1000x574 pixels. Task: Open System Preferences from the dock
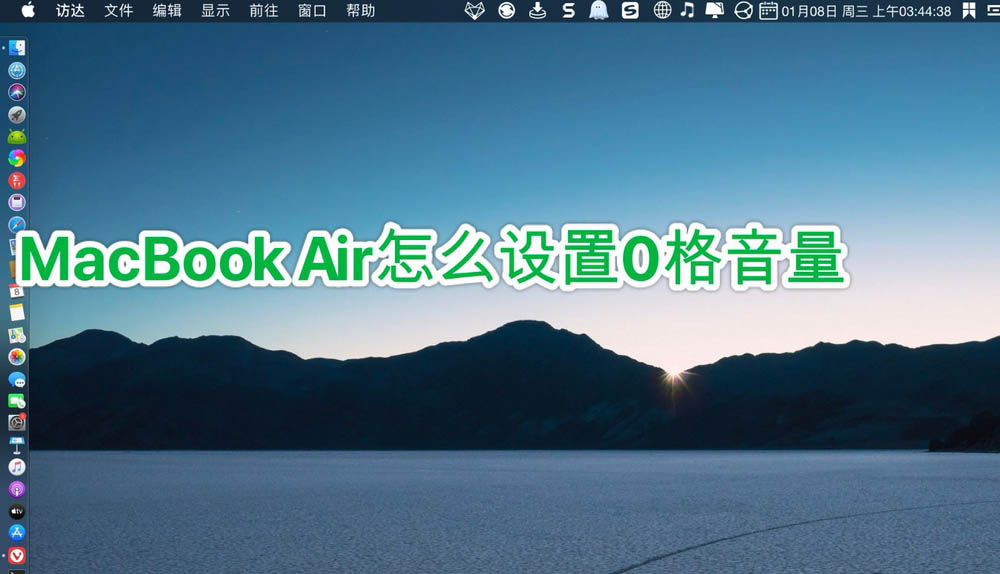17,422
